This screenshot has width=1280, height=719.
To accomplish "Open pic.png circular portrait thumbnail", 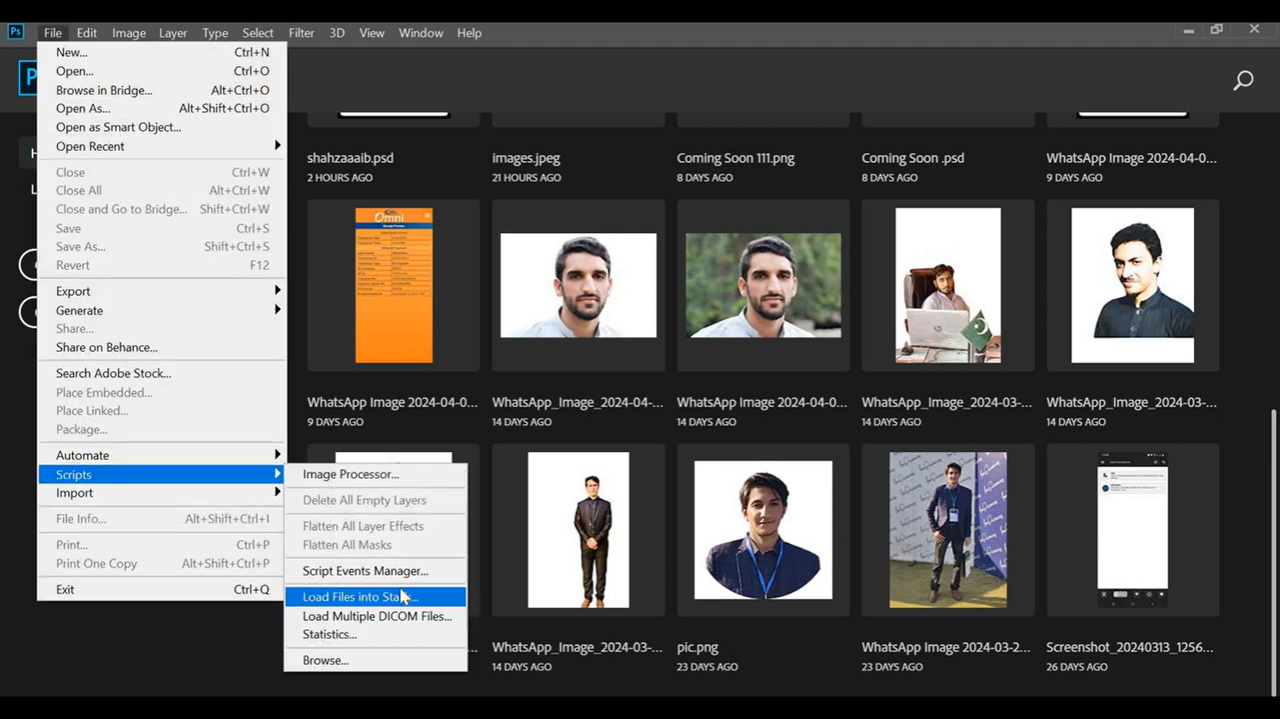I will 763,529.
